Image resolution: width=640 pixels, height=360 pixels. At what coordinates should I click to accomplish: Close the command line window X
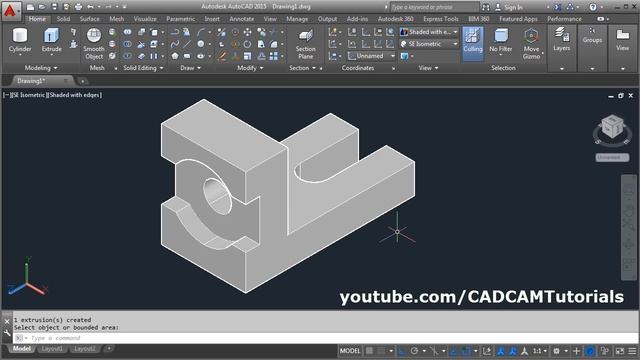(7, 321)
